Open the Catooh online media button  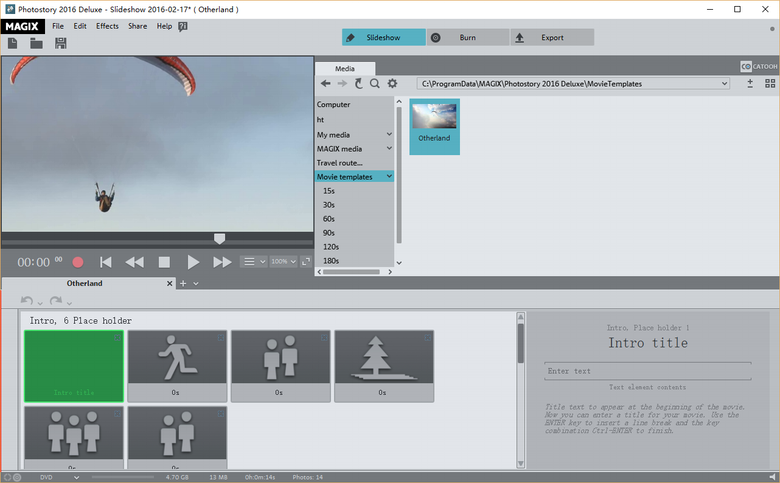coord(759,66)
